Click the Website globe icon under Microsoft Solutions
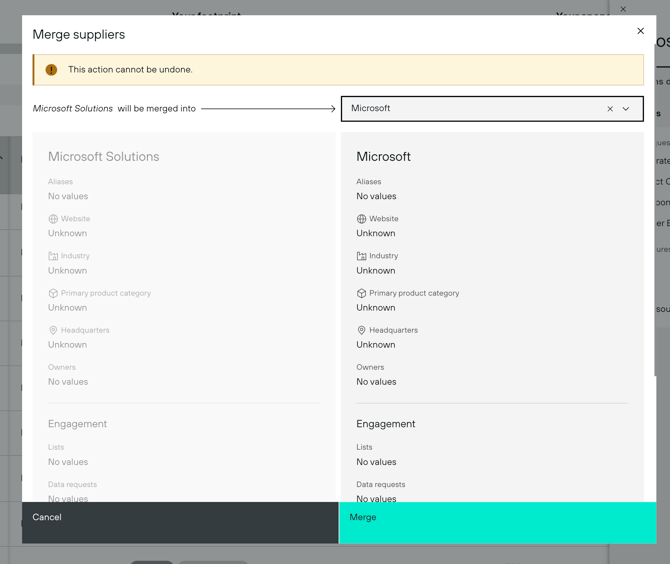Screen dimensions: 670x564 (x=53, y=219)
